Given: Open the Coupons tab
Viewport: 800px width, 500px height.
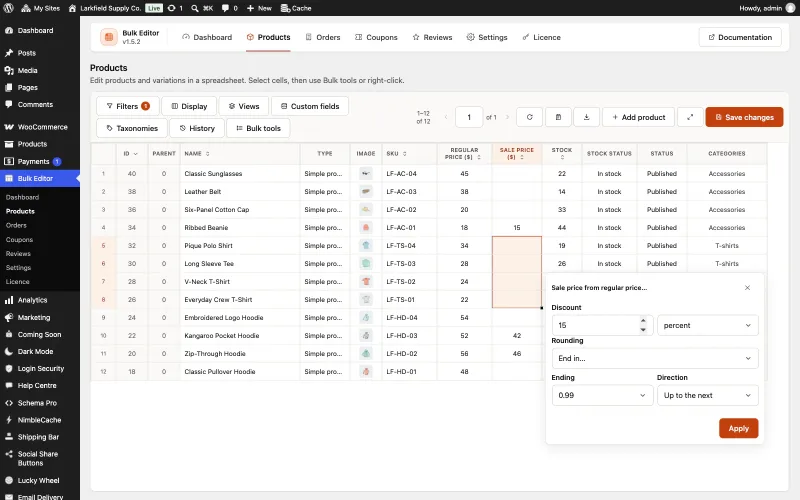Looking at the screenshot, I should click(x=376, y=37).
